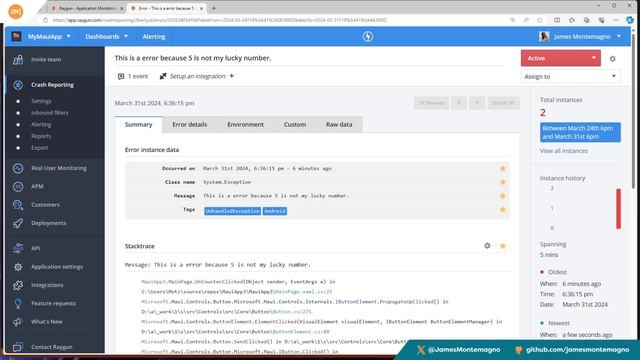Image resolution: width=640 pixels, height=360 pixels.
Task: Click the Android tag
Action: 274,211
